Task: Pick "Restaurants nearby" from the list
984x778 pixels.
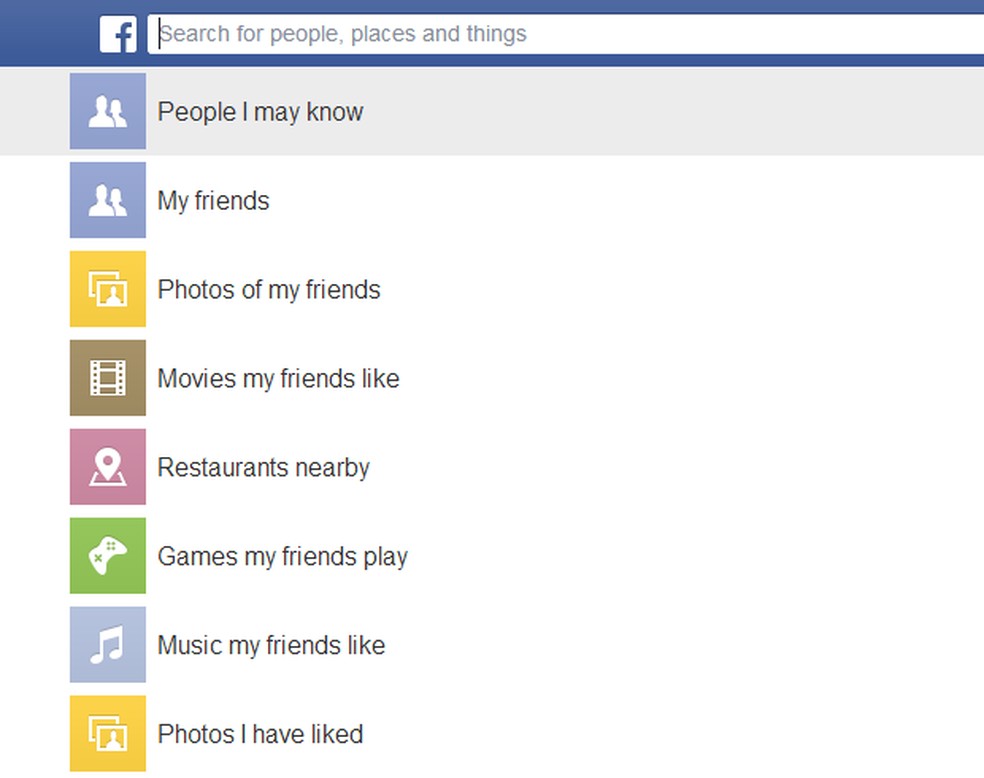Action: 263,468
